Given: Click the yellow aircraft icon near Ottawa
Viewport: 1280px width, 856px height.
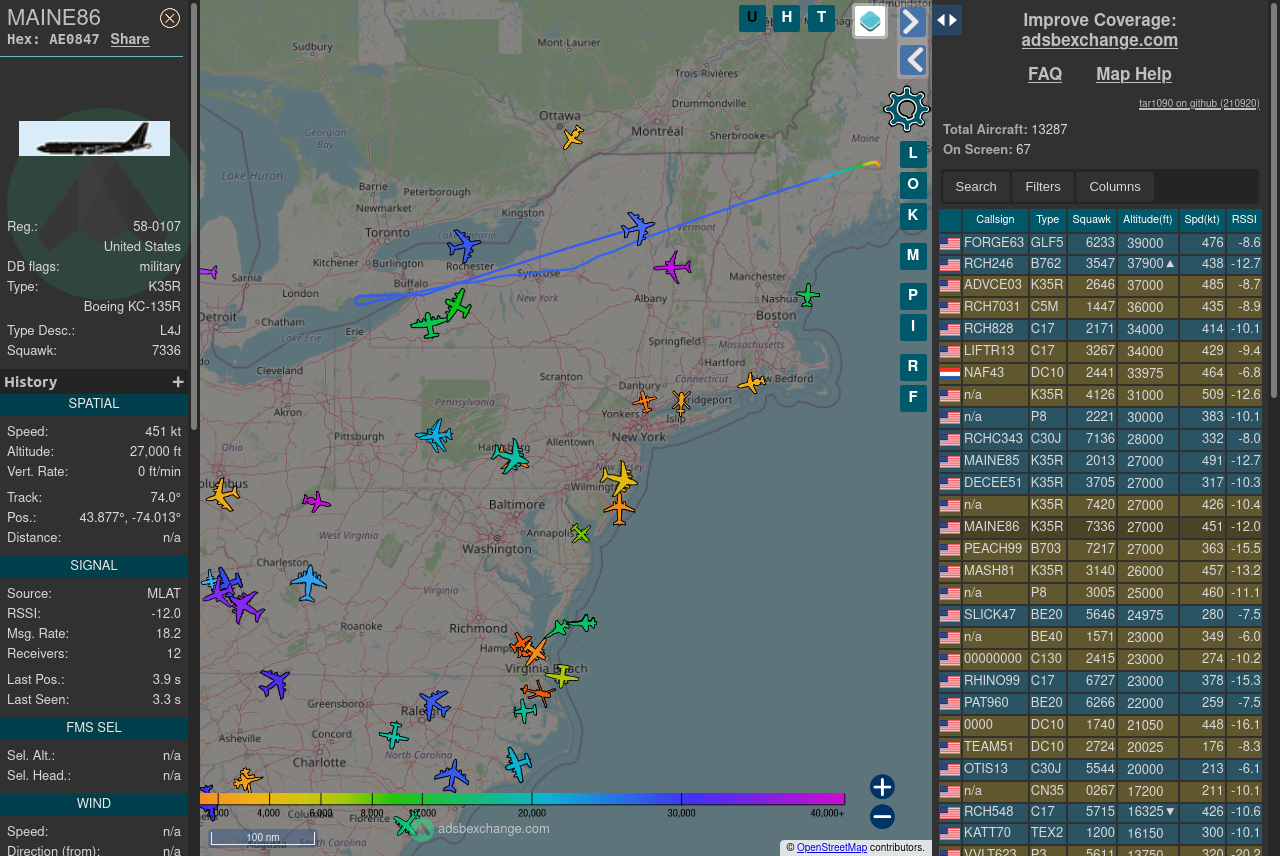Looking at the screenshot, I should coord(573,137).
